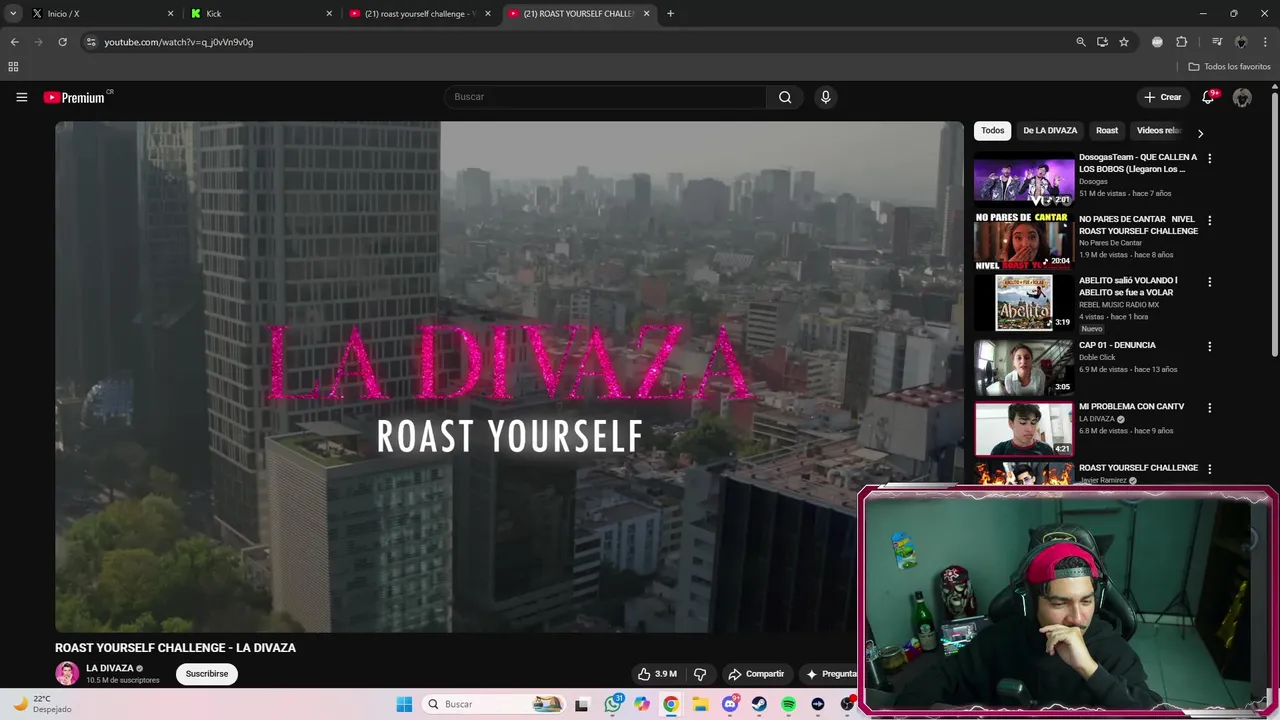Viewport: 1280px width, 720px height.
Task: View site information icon in address bar
Action: pyautogui.click(x=91, y=42)
